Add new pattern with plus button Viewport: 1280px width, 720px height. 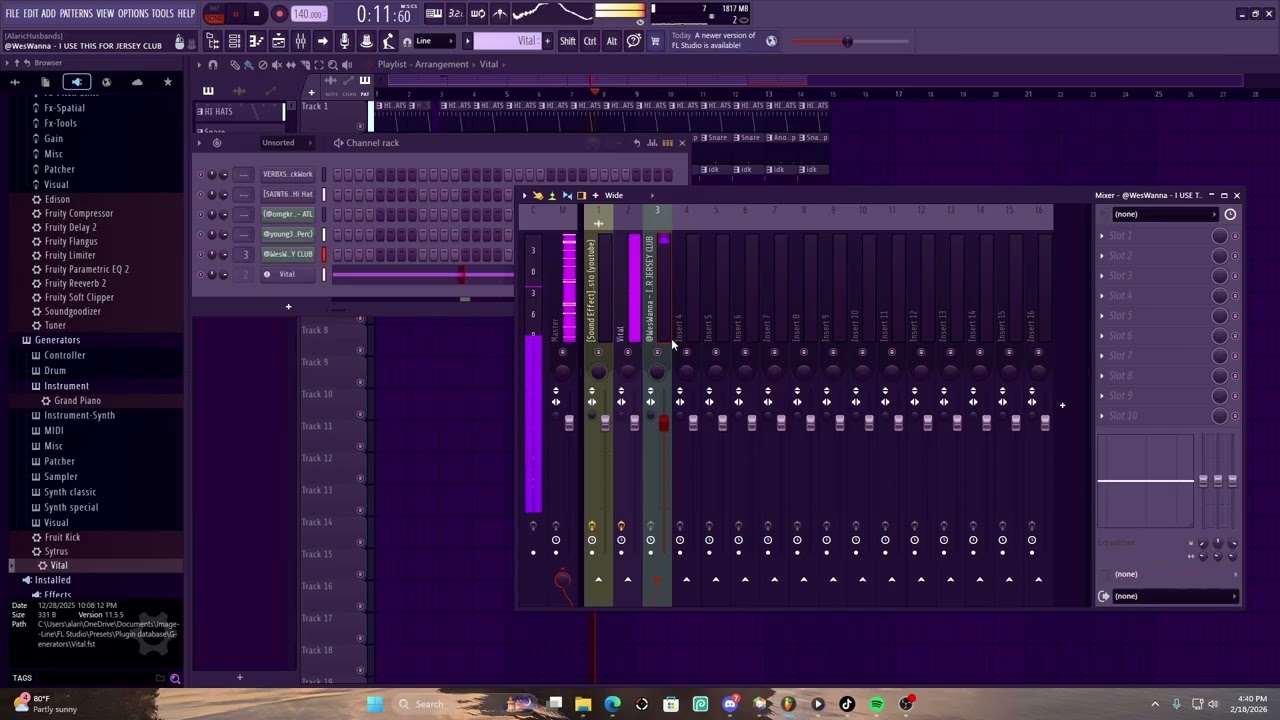point(547,41)
